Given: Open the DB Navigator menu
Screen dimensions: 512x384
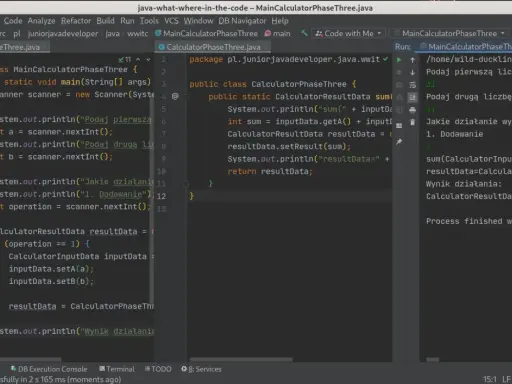Looking at the screenshot, I should (x=242, y=21).
